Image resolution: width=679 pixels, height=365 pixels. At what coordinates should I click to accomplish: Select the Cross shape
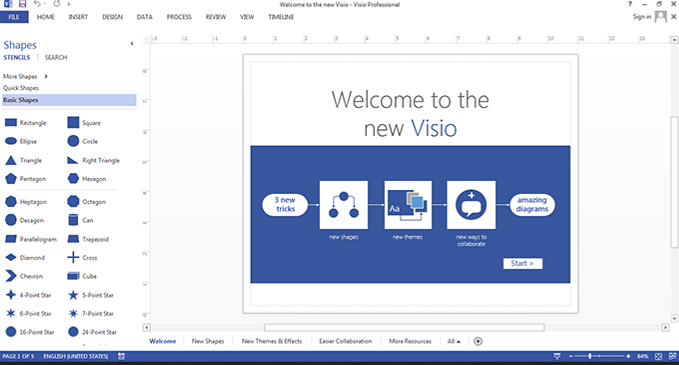pos(73,257)
